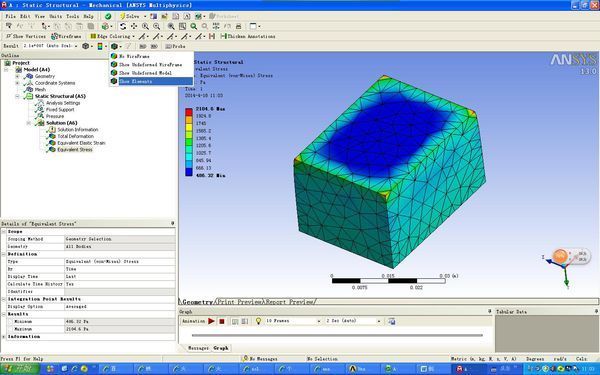Choose Show Undeformed WireFrame option
The image size is (600, 375).
pyautogui.click(x=151, y=64)
